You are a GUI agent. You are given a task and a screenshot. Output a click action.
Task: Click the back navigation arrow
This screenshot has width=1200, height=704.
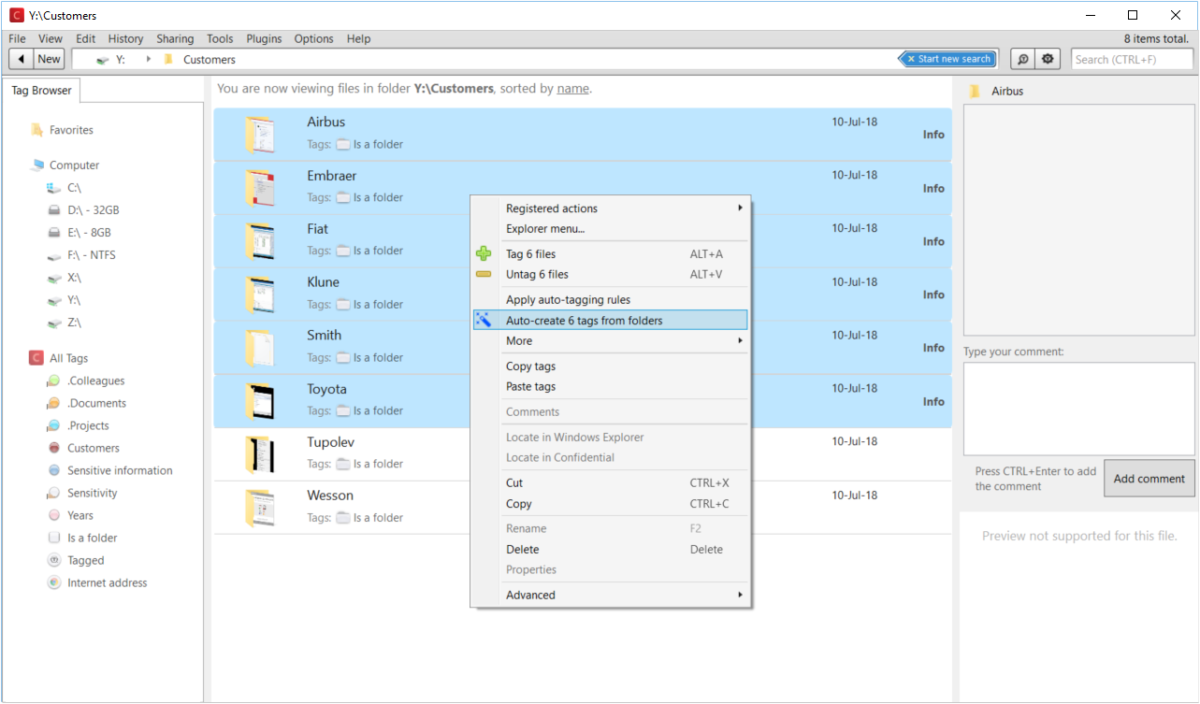(x=20, y=58)
